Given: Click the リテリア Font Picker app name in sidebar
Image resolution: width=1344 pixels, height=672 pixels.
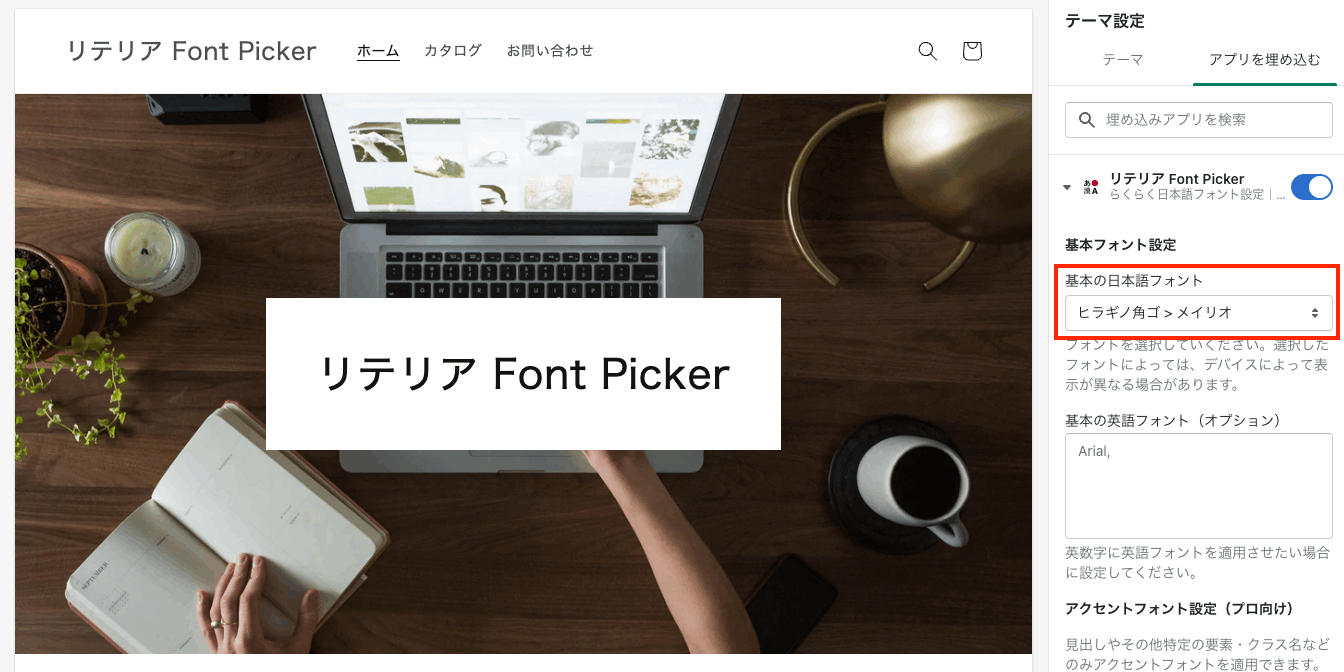Looking at the screenshot, I should click(1177, 179).
